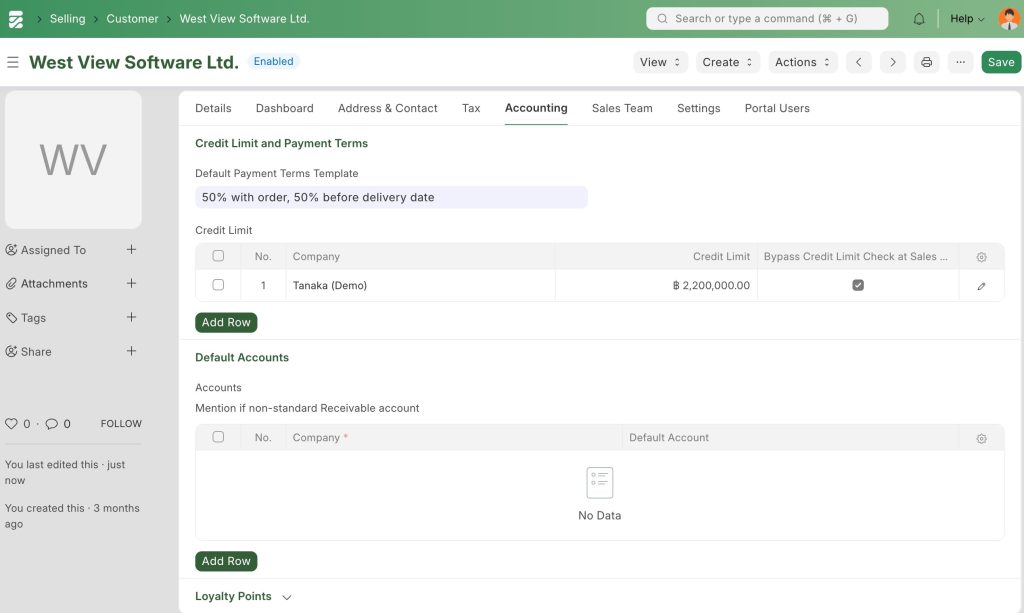Like this document with the heart icon
The image size is (1024, 613).
point(11,424)
